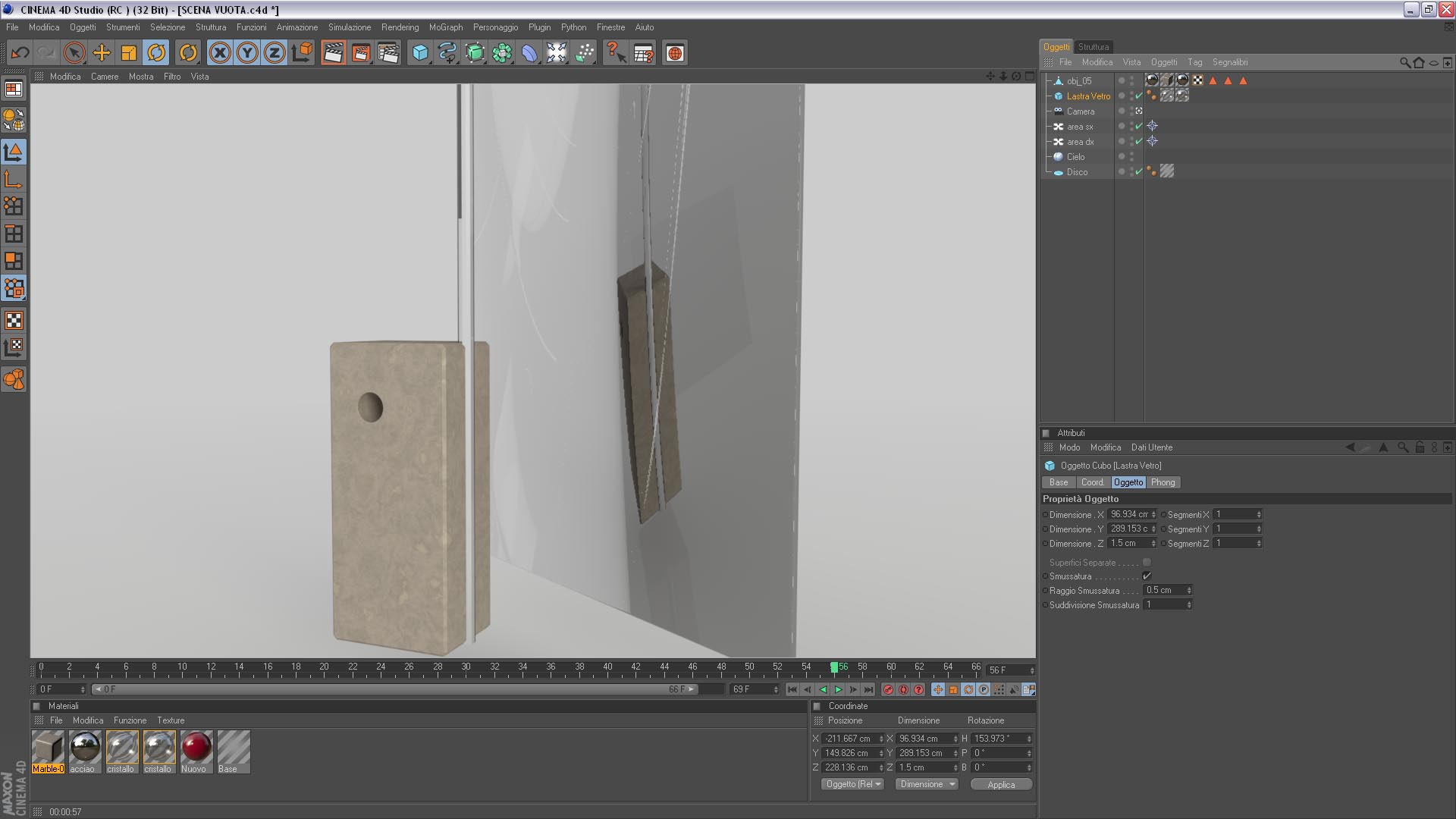Image resolution: width=1456 pixels, height=819 pixels.
Task: Switch to the Phong tab
Action: (x=1162, y=482)
